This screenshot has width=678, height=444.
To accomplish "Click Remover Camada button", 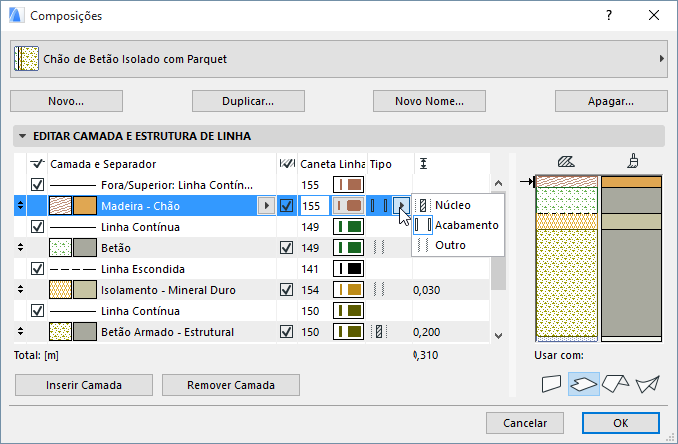I will 231,385.
